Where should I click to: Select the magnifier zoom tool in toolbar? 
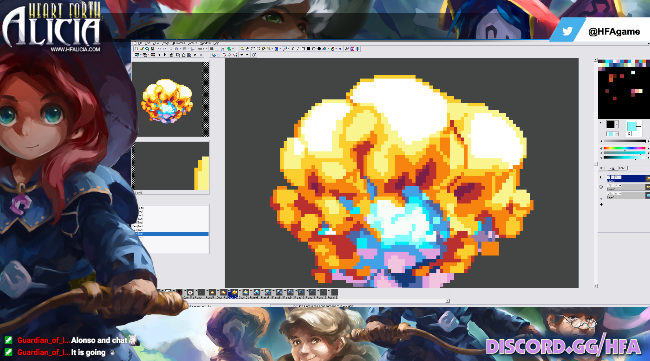pos(147,48)
